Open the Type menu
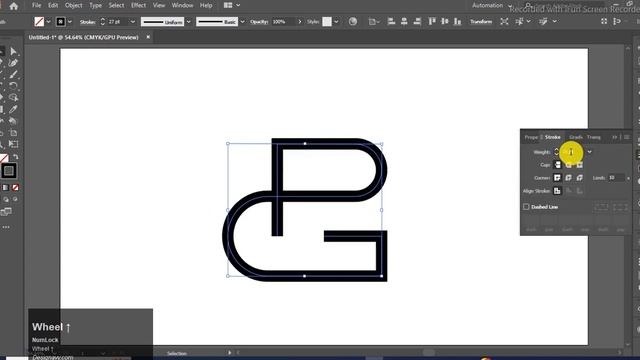This screenshot has height=360, width=640. (x=96, y=5)
